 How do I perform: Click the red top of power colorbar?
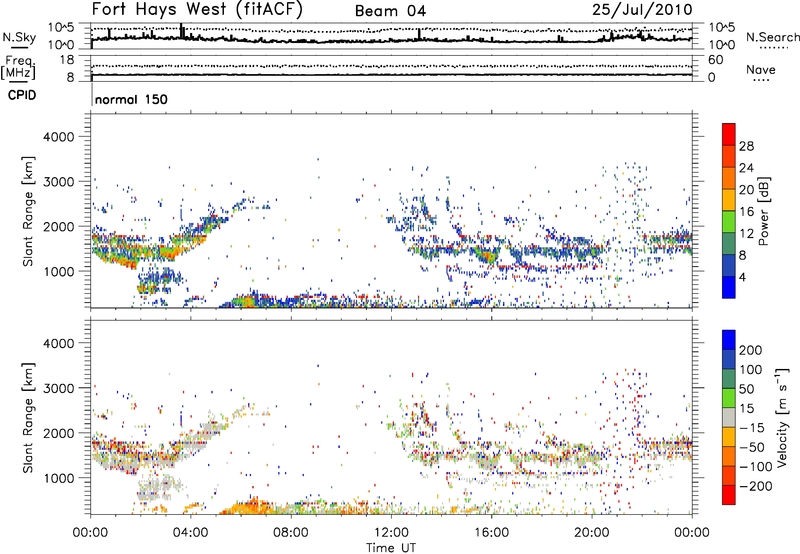pyautogui.click(x=729, y=134)
